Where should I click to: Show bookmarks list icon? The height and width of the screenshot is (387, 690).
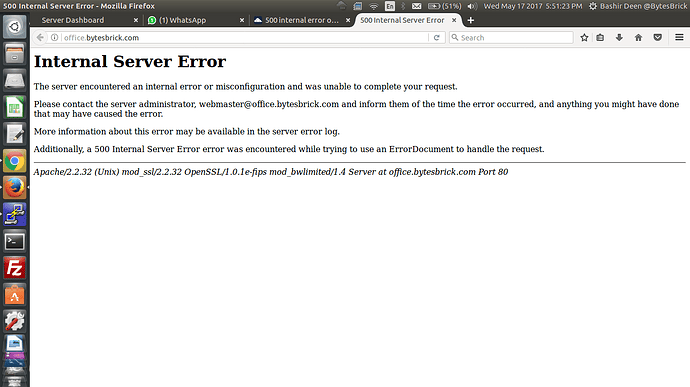(600, 38)
